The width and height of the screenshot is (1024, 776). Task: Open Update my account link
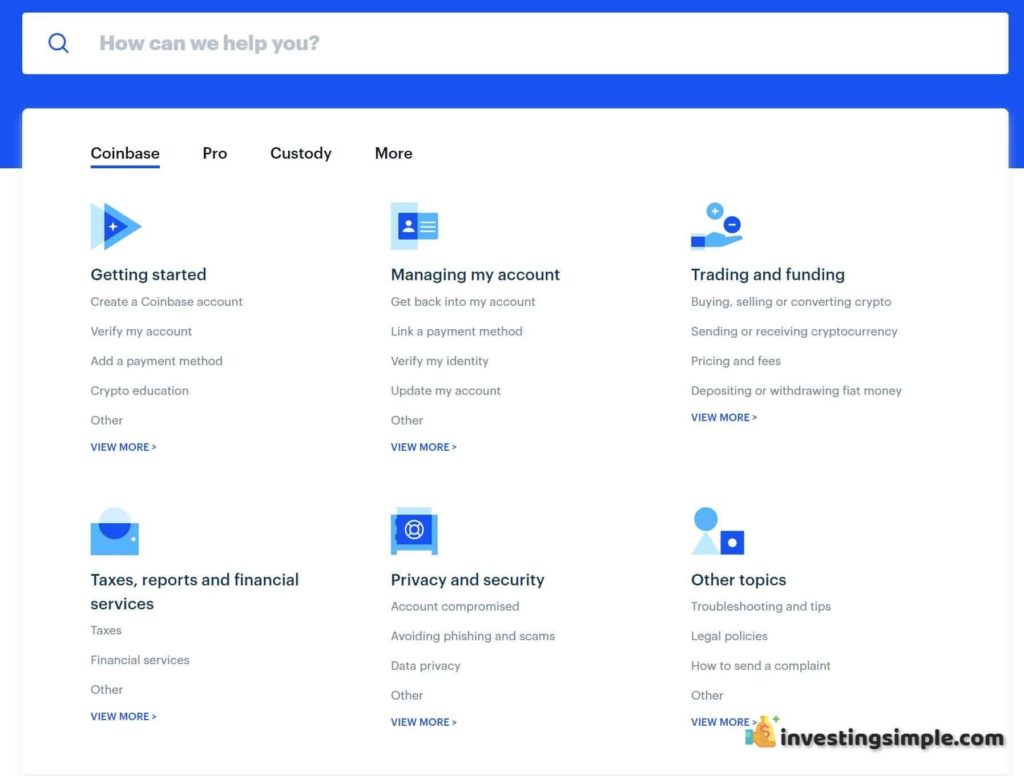[445, 391]
